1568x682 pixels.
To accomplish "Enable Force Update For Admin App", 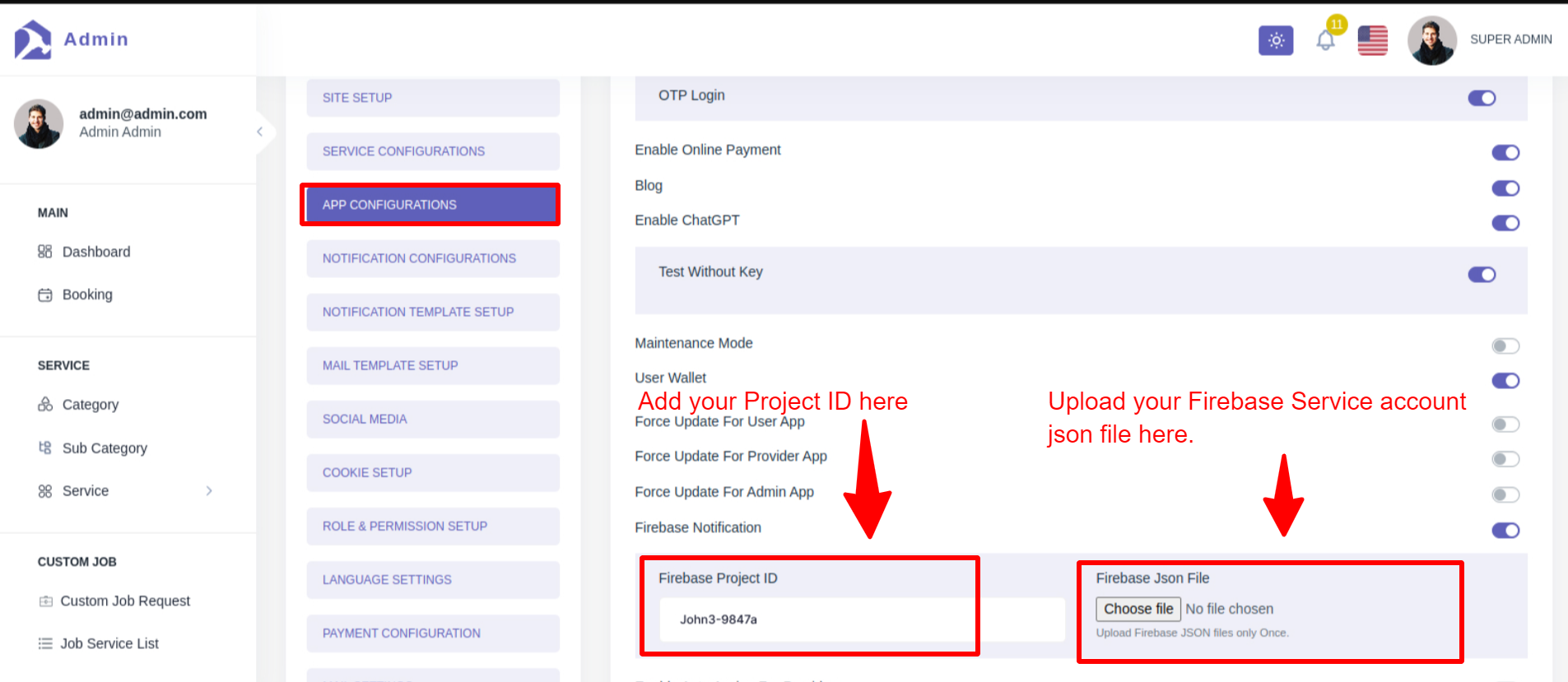I will [x=1505, y=494].
